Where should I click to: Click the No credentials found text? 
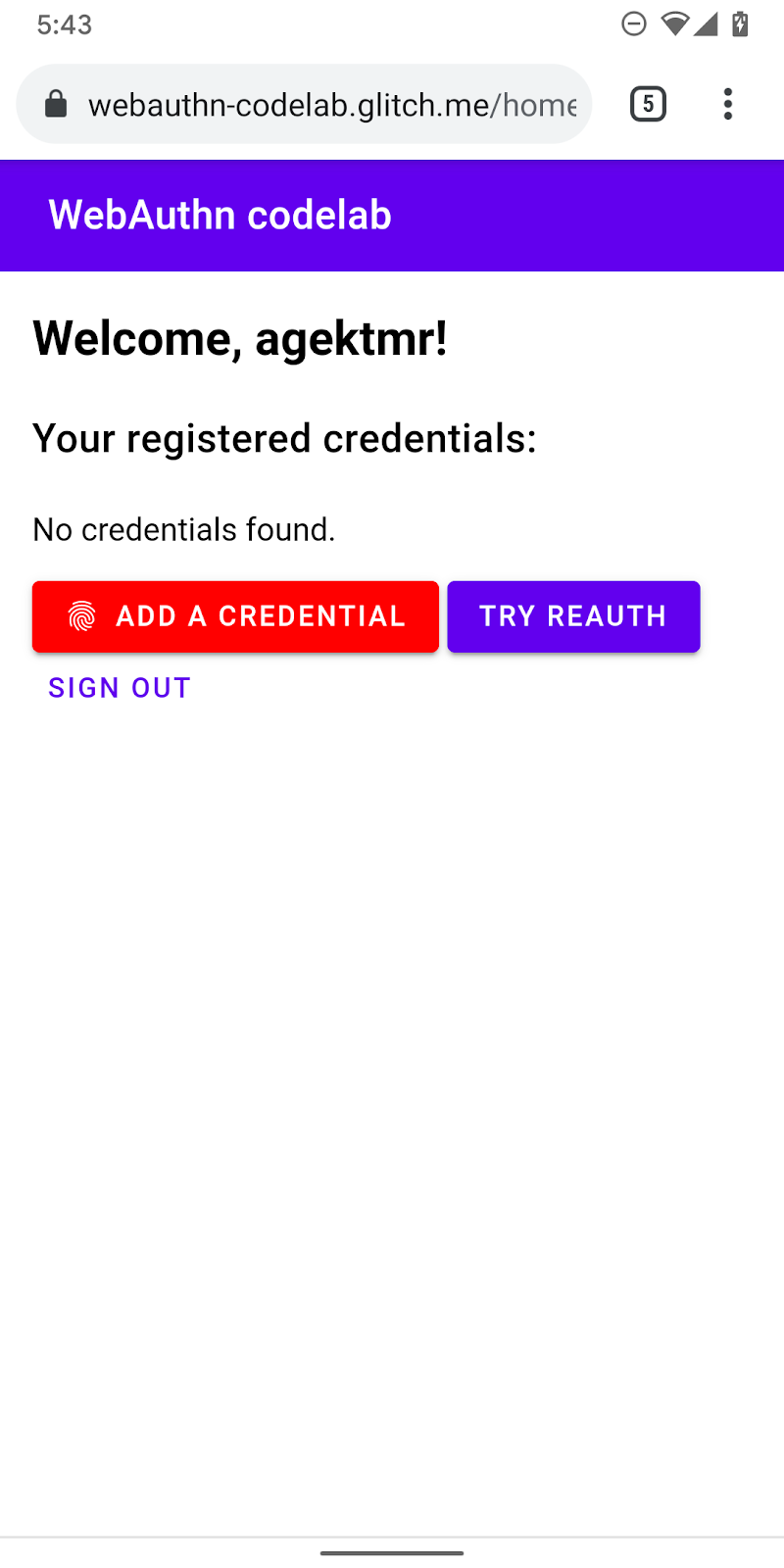[x=184, y=529]
